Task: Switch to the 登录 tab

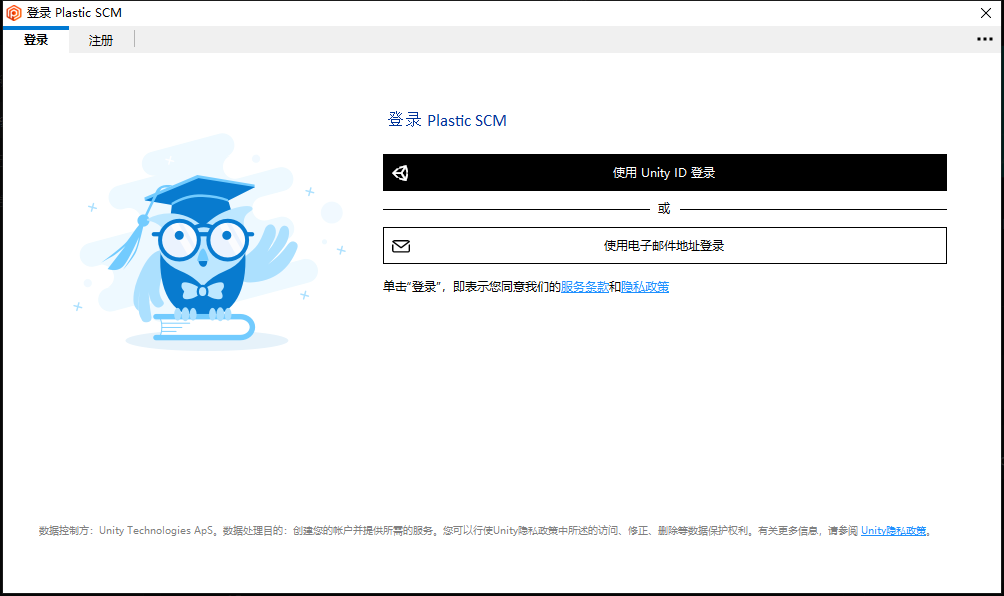Action: (x=36, y=40)
